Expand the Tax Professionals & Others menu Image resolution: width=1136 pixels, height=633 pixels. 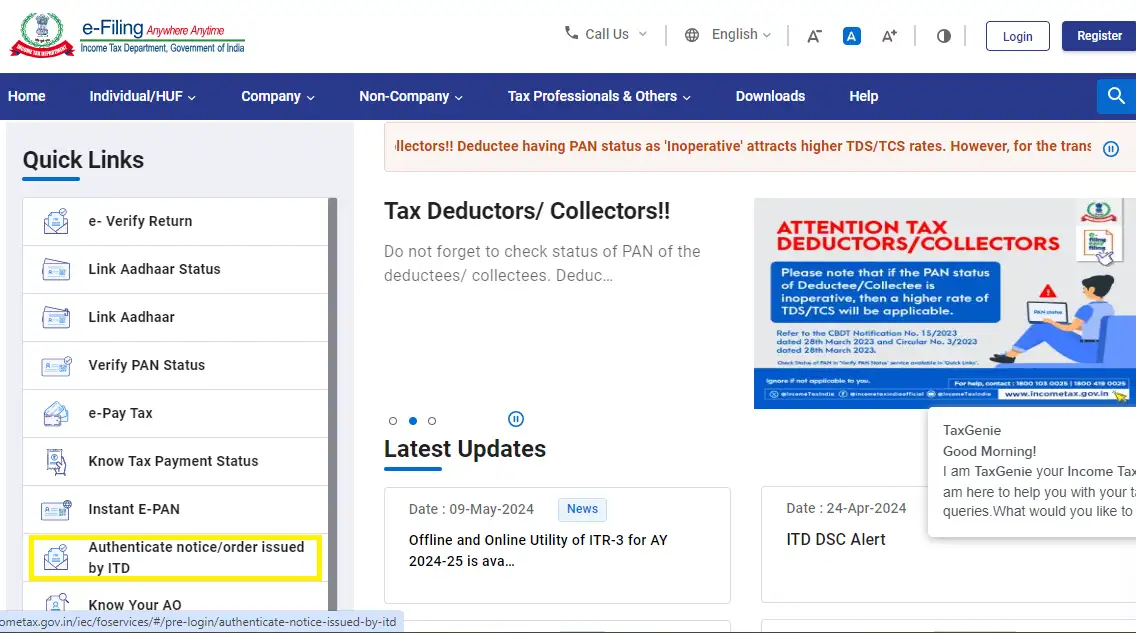tap(597, 96)
